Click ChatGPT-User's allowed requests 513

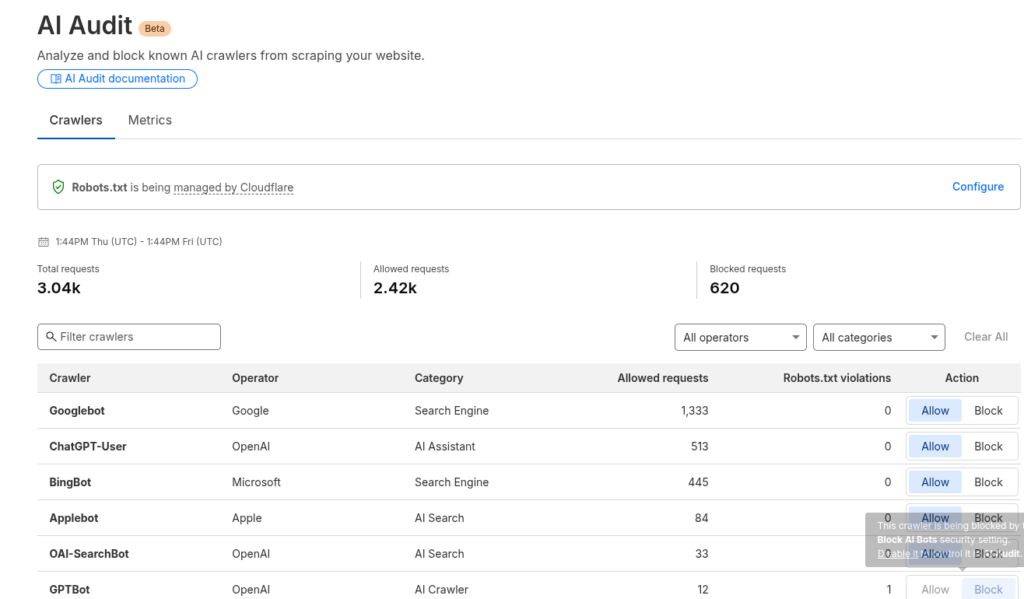tap(699, 447)
